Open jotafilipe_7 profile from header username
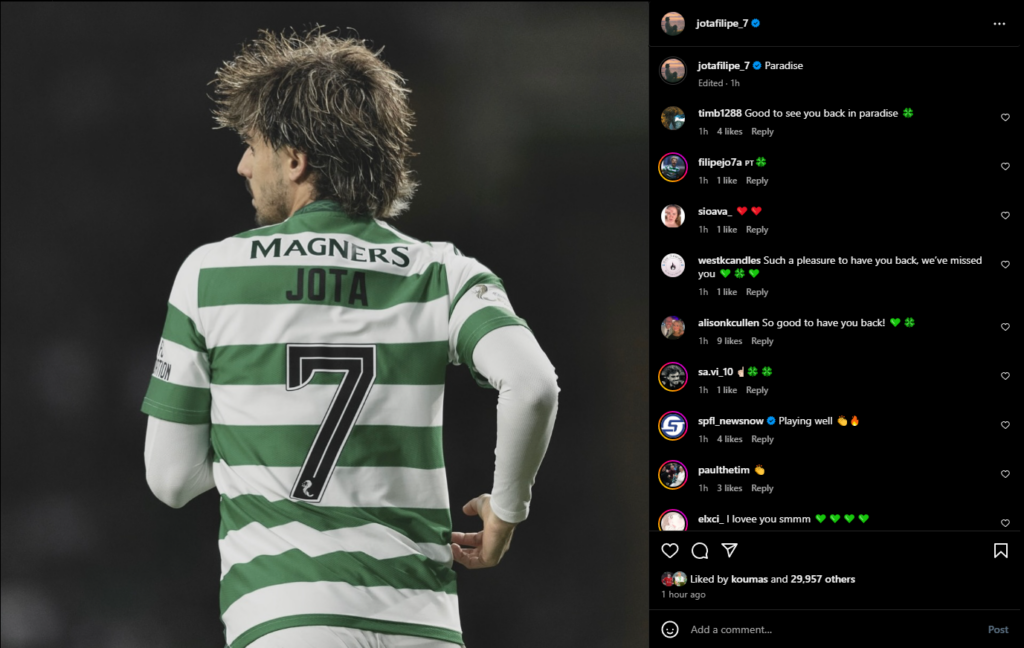The height and width of the screenshot is (648, 1024). point(722,24)
